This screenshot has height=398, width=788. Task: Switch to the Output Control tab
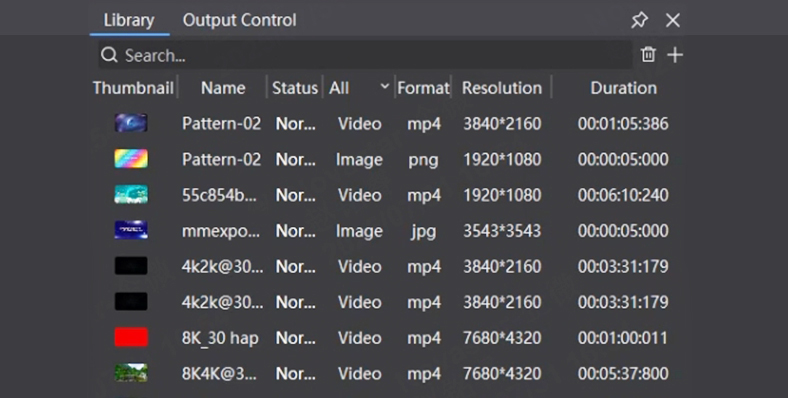click(x=239, y=20)
